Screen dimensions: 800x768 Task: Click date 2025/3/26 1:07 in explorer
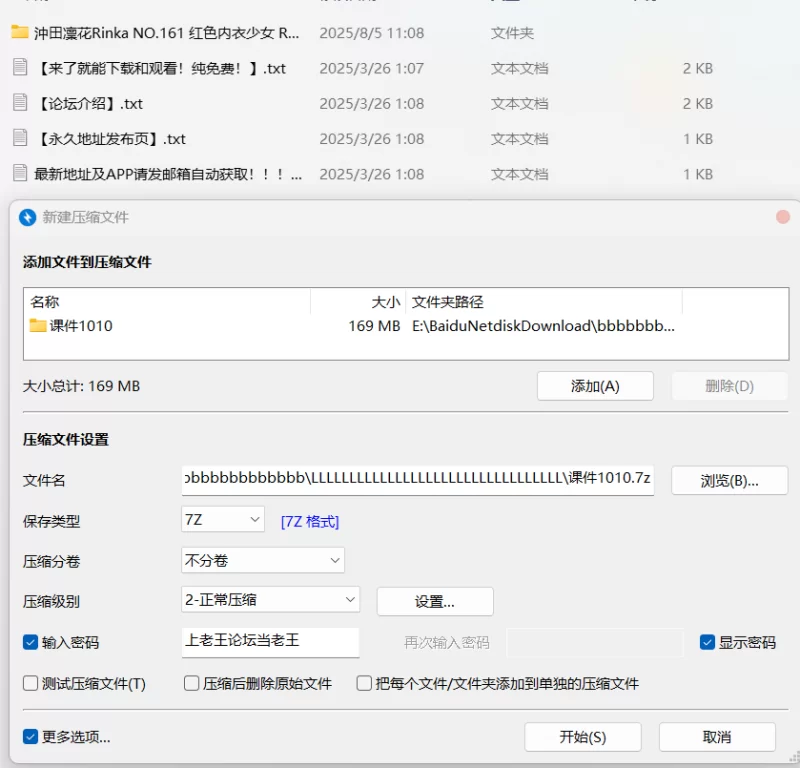pos(371,68)
